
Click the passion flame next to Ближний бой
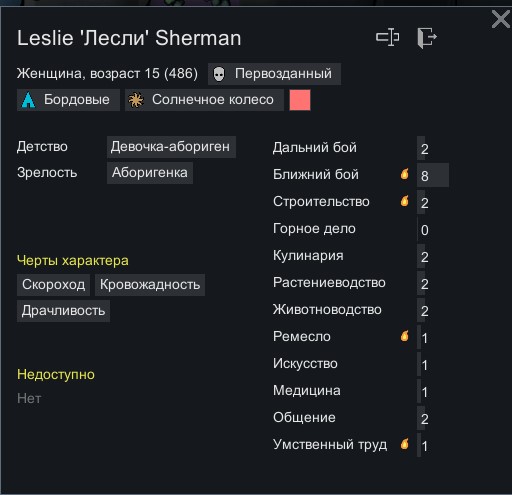tap(404, 174)
